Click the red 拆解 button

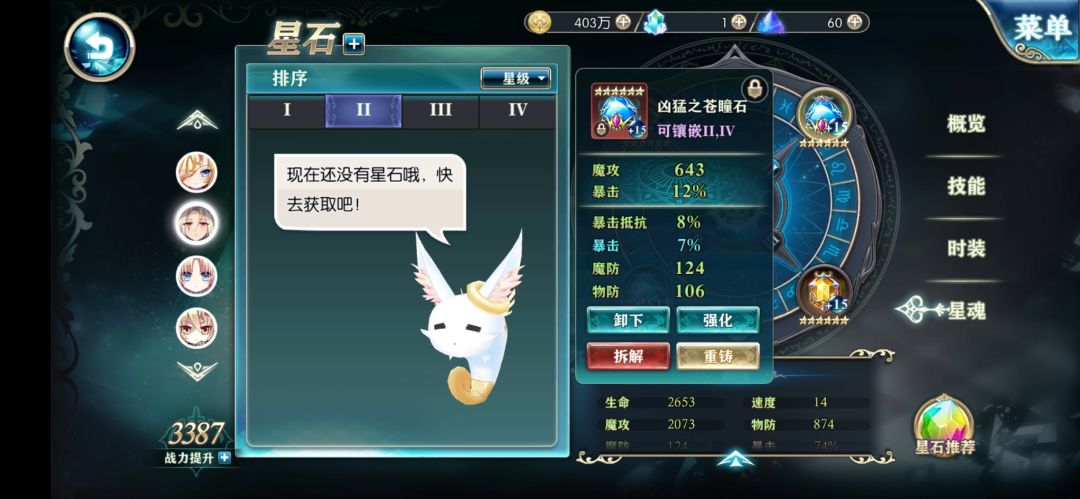pyautogui.click(x=627, y=356)
